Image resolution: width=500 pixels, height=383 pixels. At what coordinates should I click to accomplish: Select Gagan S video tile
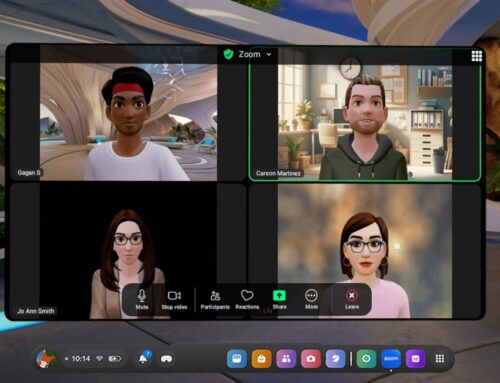click(128, 113)
